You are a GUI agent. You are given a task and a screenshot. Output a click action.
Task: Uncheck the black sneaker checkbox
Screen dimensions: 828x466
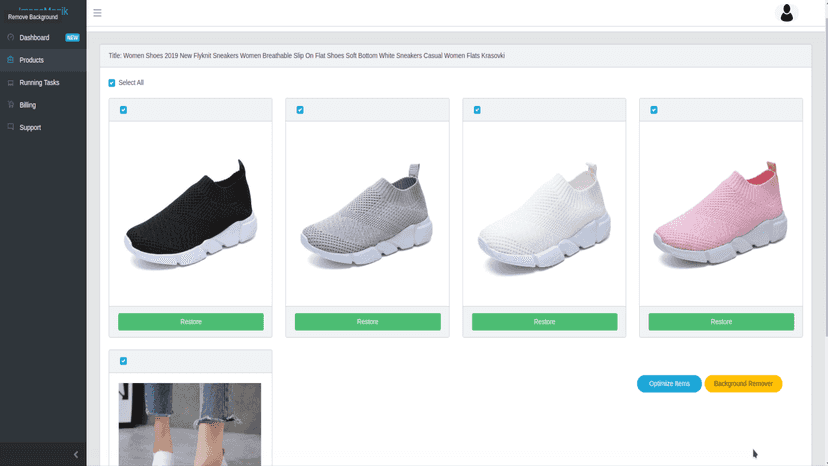tap(123, 110)
